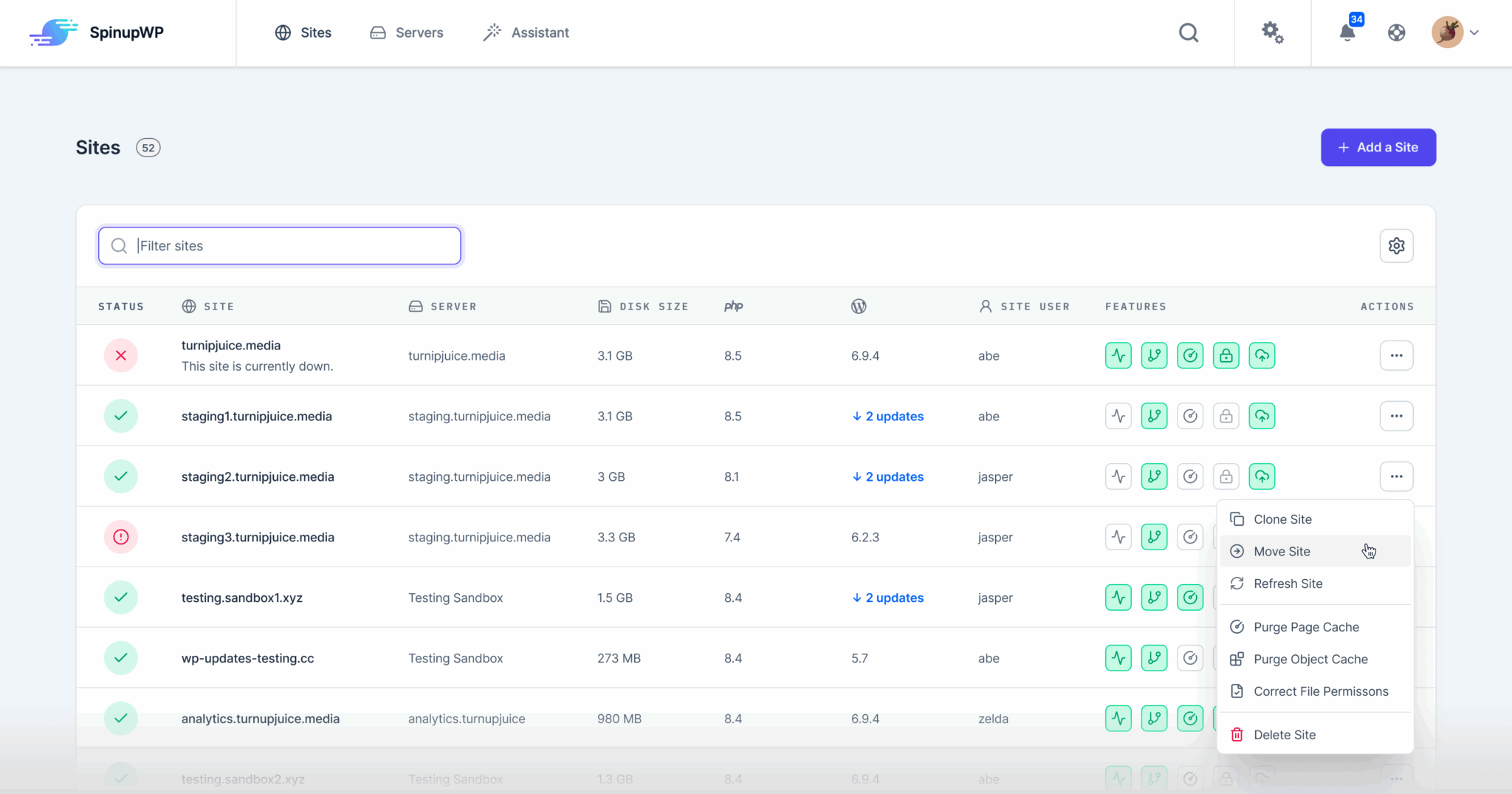
Task: Click the 52 sites count badge
Action: 148,148
